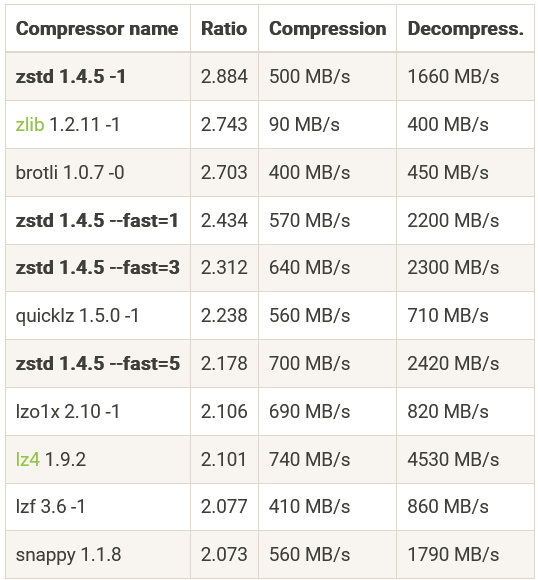Image resolution: width=538 pixels, height=580 pixels.
Task: Open the green lz4 link
Action: point(28,459)
